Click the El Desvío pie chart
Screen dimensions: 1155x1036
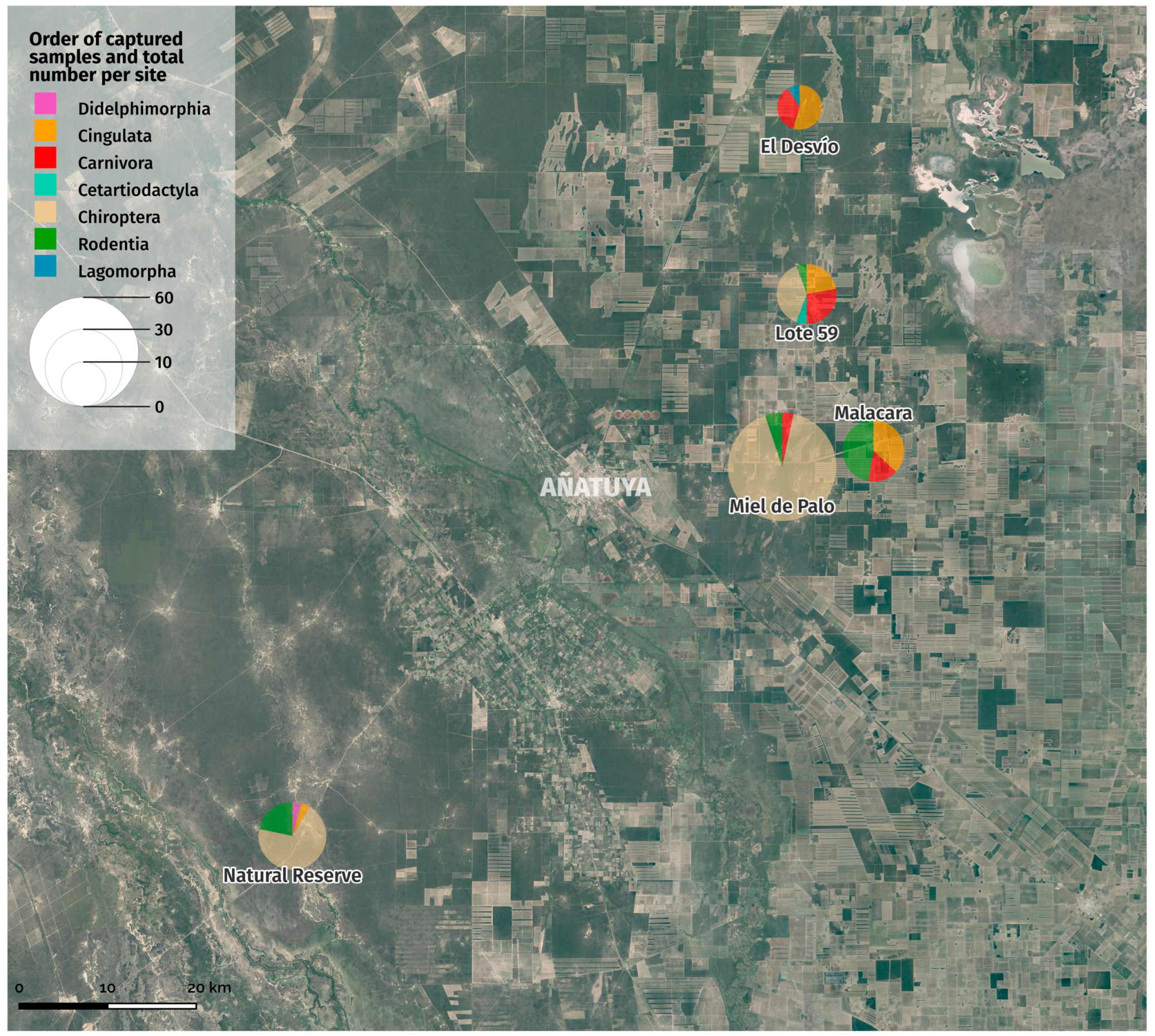point(799,107)
